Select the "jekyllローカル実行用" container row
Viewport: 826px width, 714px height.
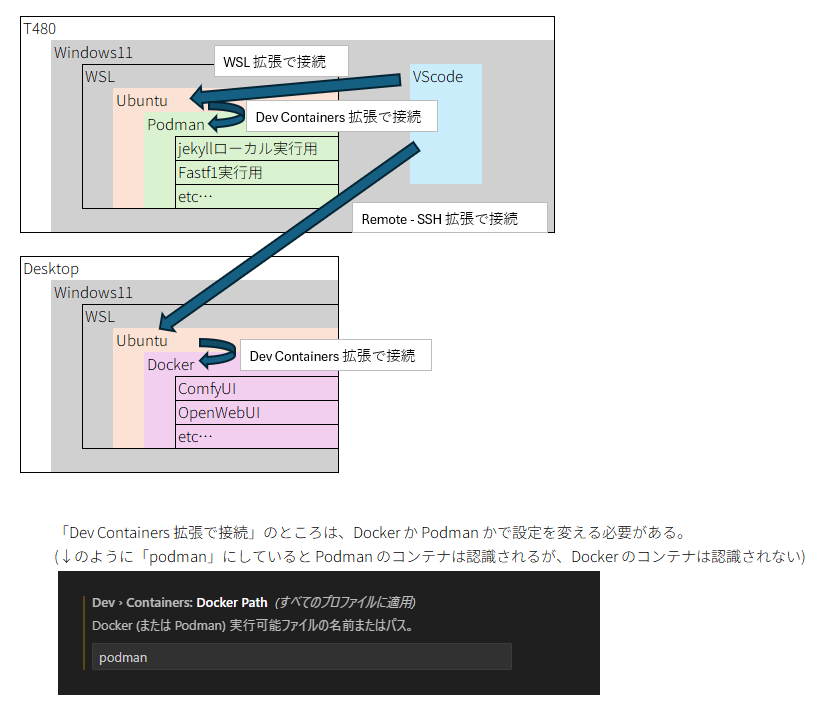pyautogui.click(x=257, y=149)
